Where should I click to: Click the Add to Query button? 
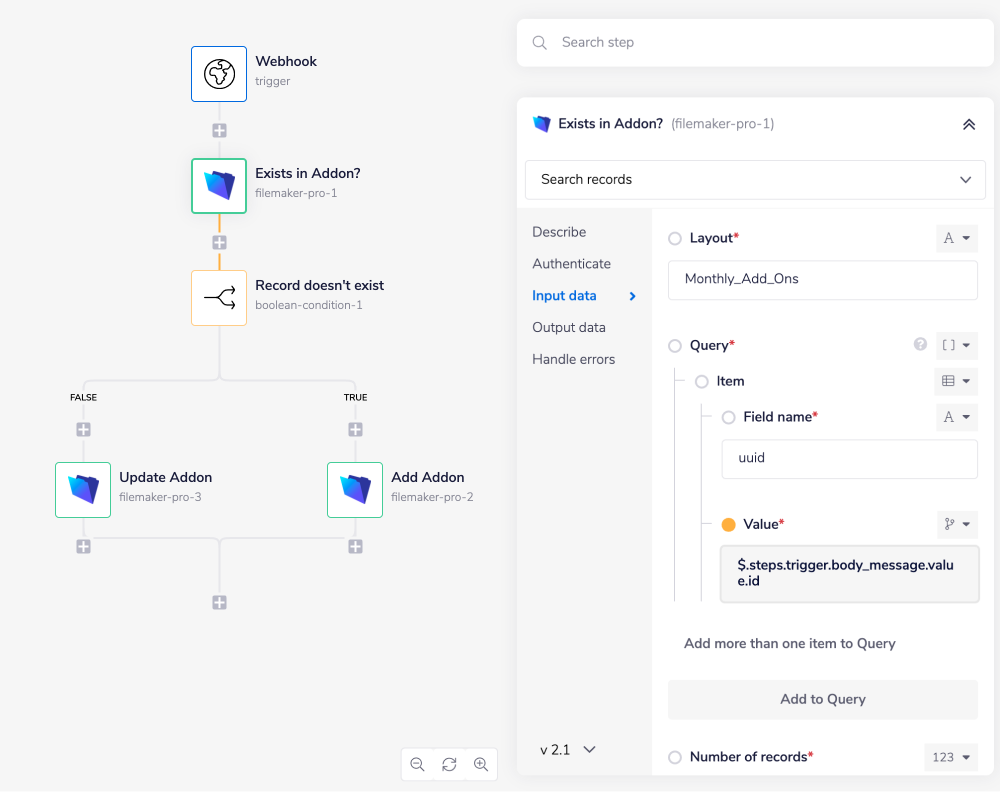pos(822,699)
